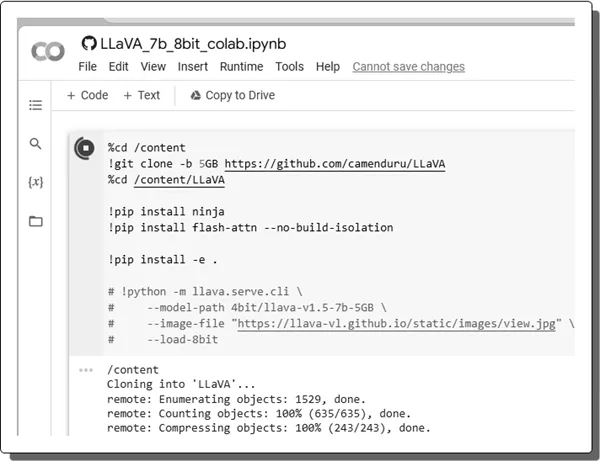Image resolution: width=600 pixels, height=461 pixels.
Task: Open the Help menu
Action: tap(328, 67)
